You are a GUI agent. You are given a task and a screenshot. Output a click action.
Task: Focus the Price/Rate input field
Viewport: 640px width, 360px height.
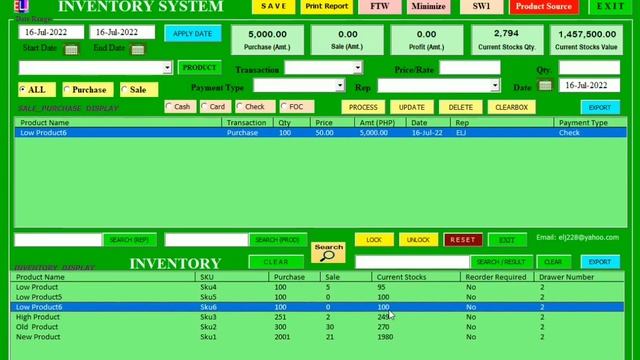(470, 67)
